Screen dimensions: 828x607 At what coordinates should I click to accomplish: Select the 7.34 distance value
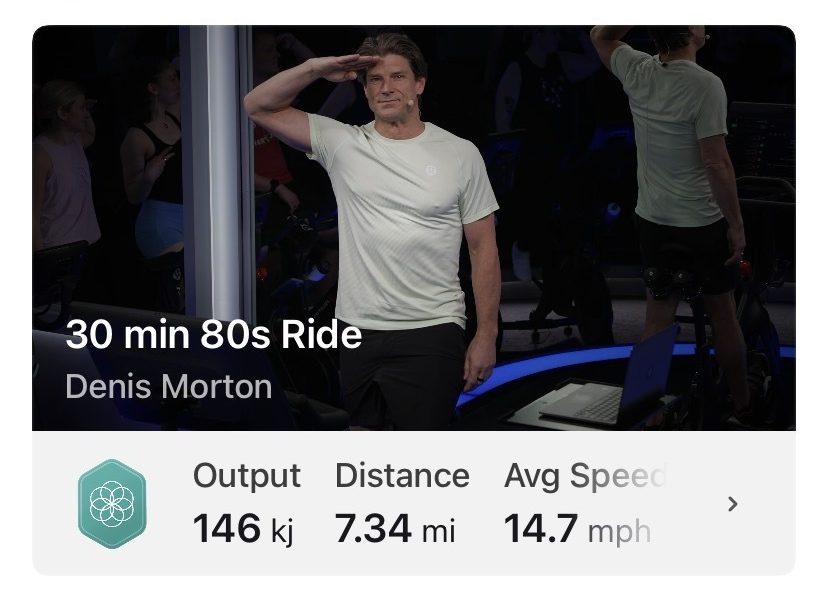(x=373, y=529)
